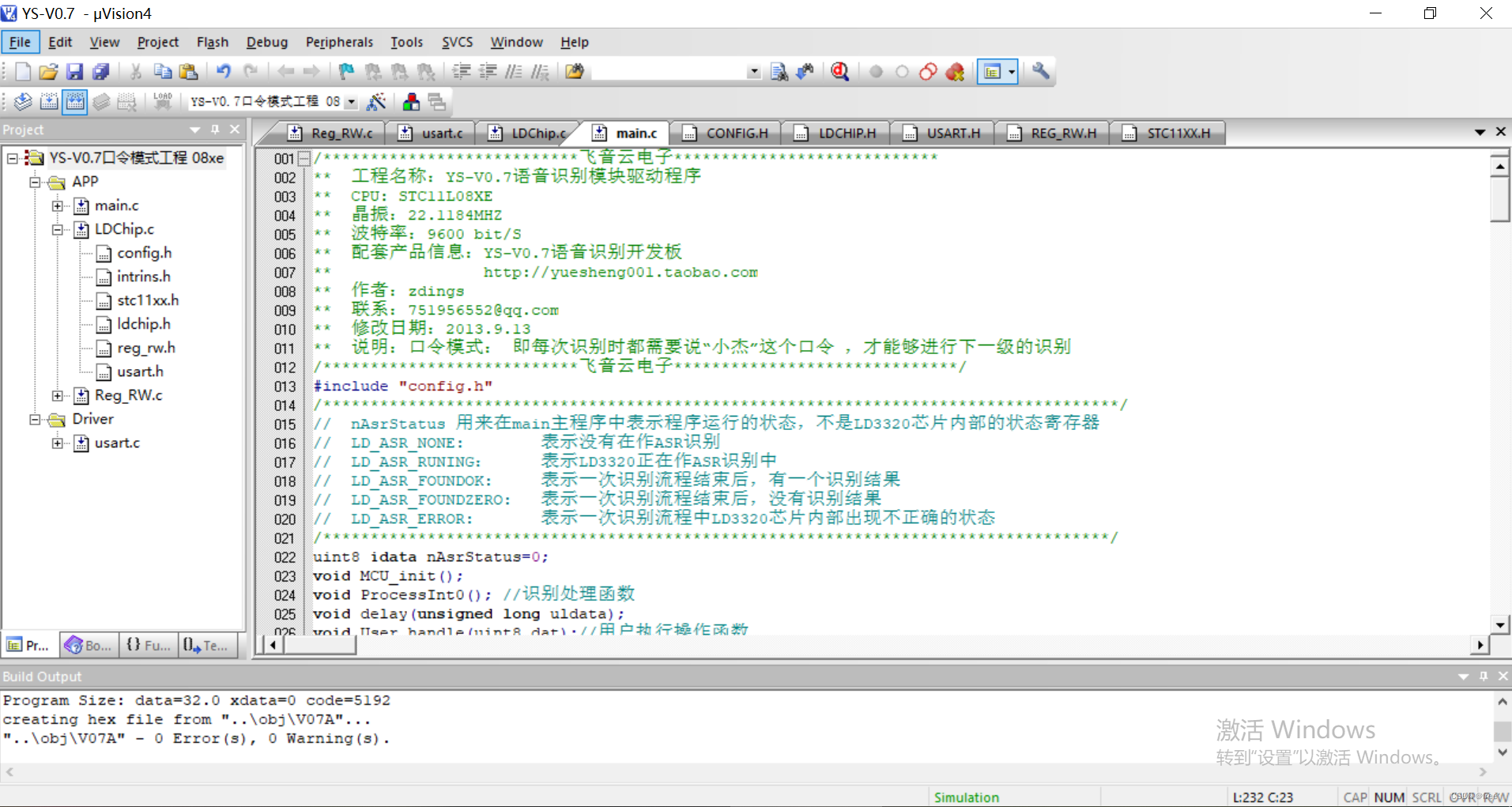Click the Manage Components colored blocks icon
The width and height of the screenshot is (1512, 807).
(x=411, y=101)
